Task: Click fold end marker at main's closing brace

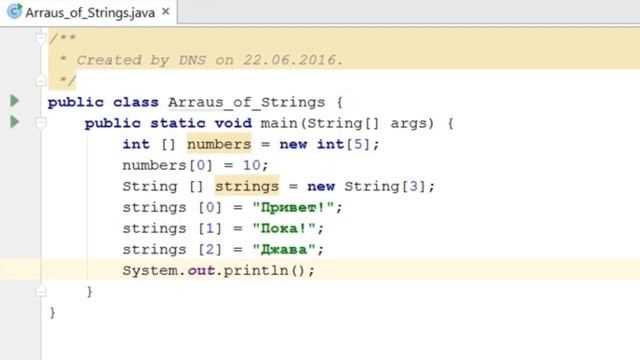Action: point(40,291)
